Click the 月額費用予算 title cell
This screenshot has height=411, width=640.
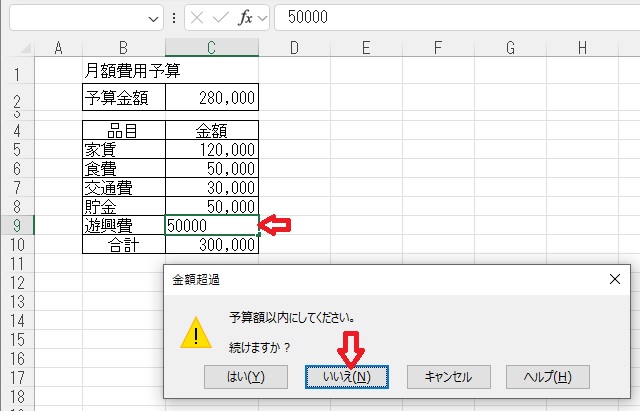[124, 72]
